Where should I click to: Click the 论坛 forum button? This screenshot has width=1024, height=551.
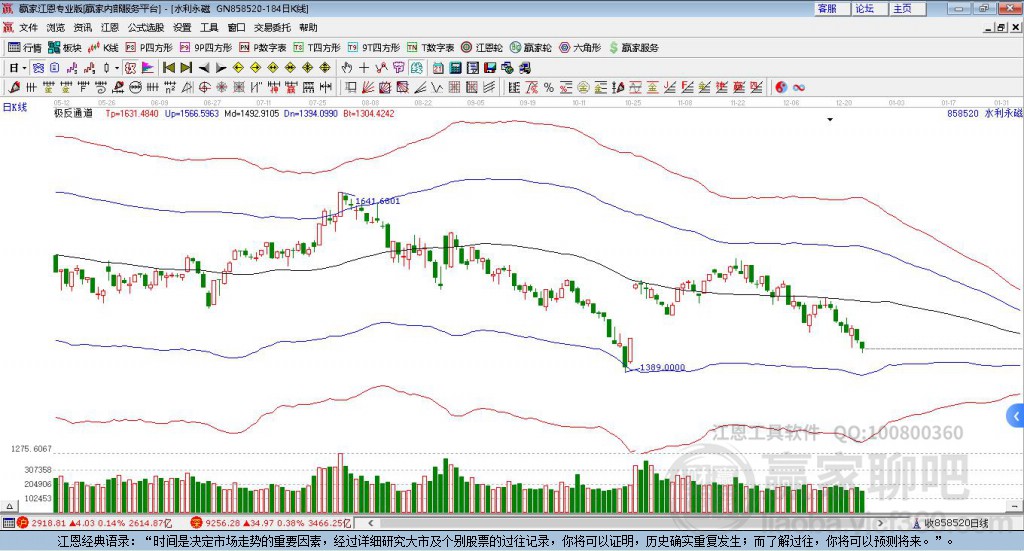coord(869,8)
